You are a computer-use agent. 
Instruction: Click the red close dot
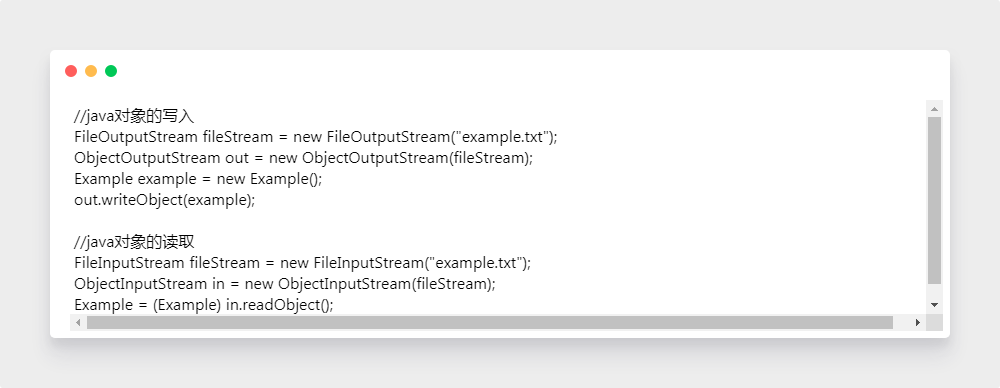pyautogui.click(x=71, y=71)
